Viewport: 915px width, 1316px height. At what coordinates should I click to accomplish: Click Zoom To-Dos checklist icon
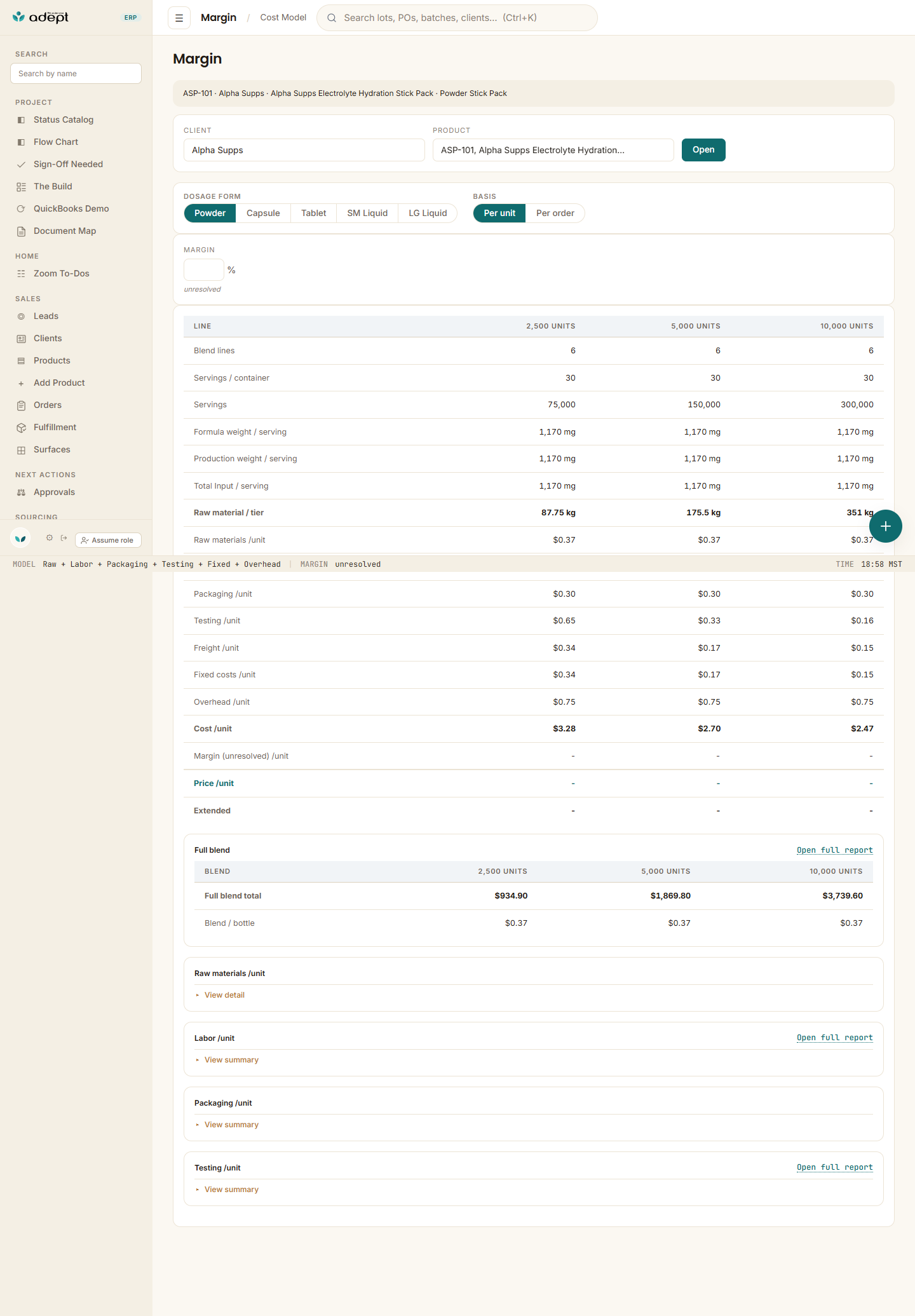[x=21, y=274]
